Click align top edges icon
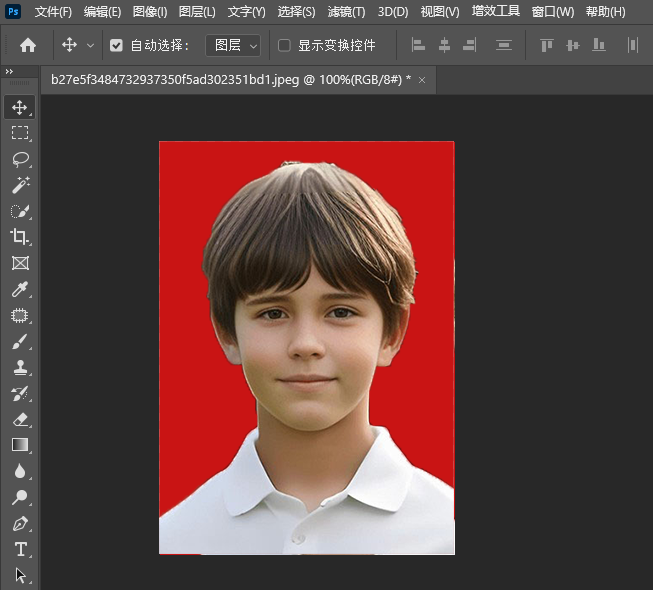This screenshot has height=590, width=653. pos(546,45)
